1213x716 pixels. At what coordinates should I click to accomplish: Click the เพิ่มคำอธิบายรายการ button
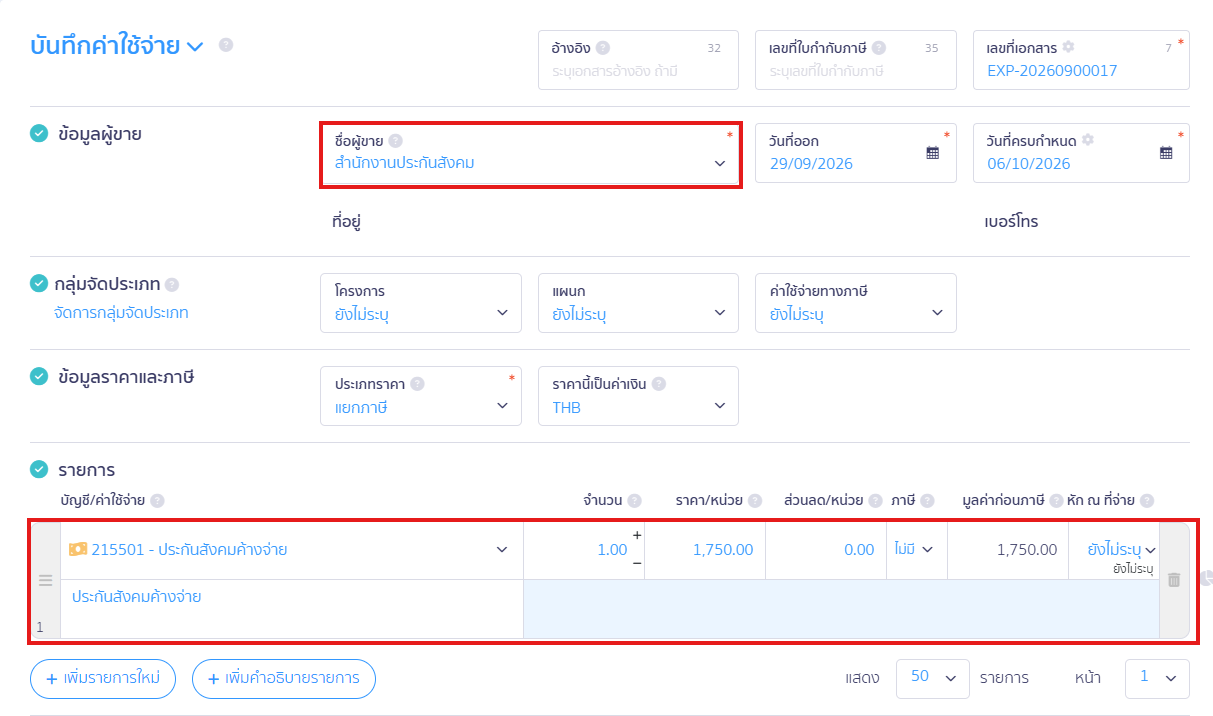coord(283,679)
